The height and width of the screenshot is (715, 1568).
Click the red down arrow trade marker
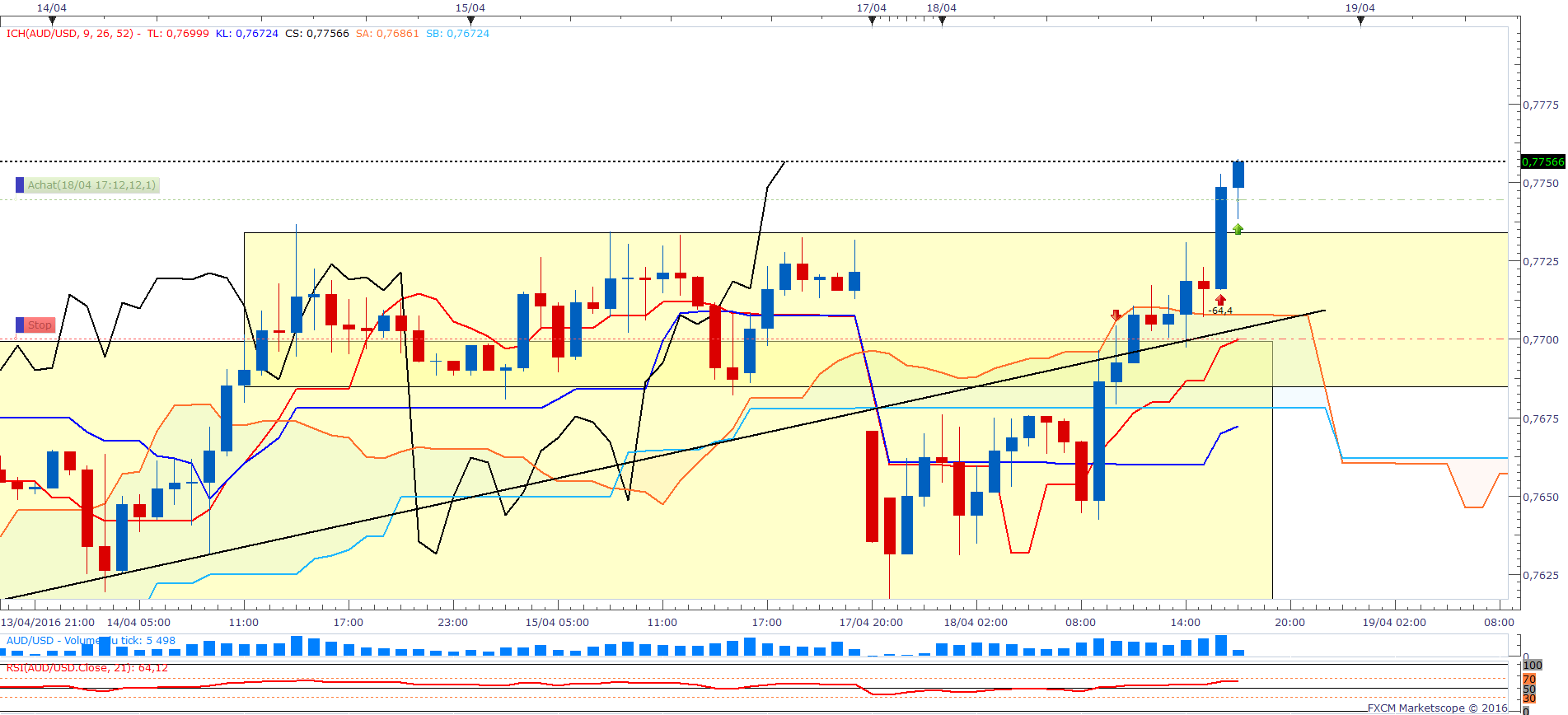point(1116,315)
